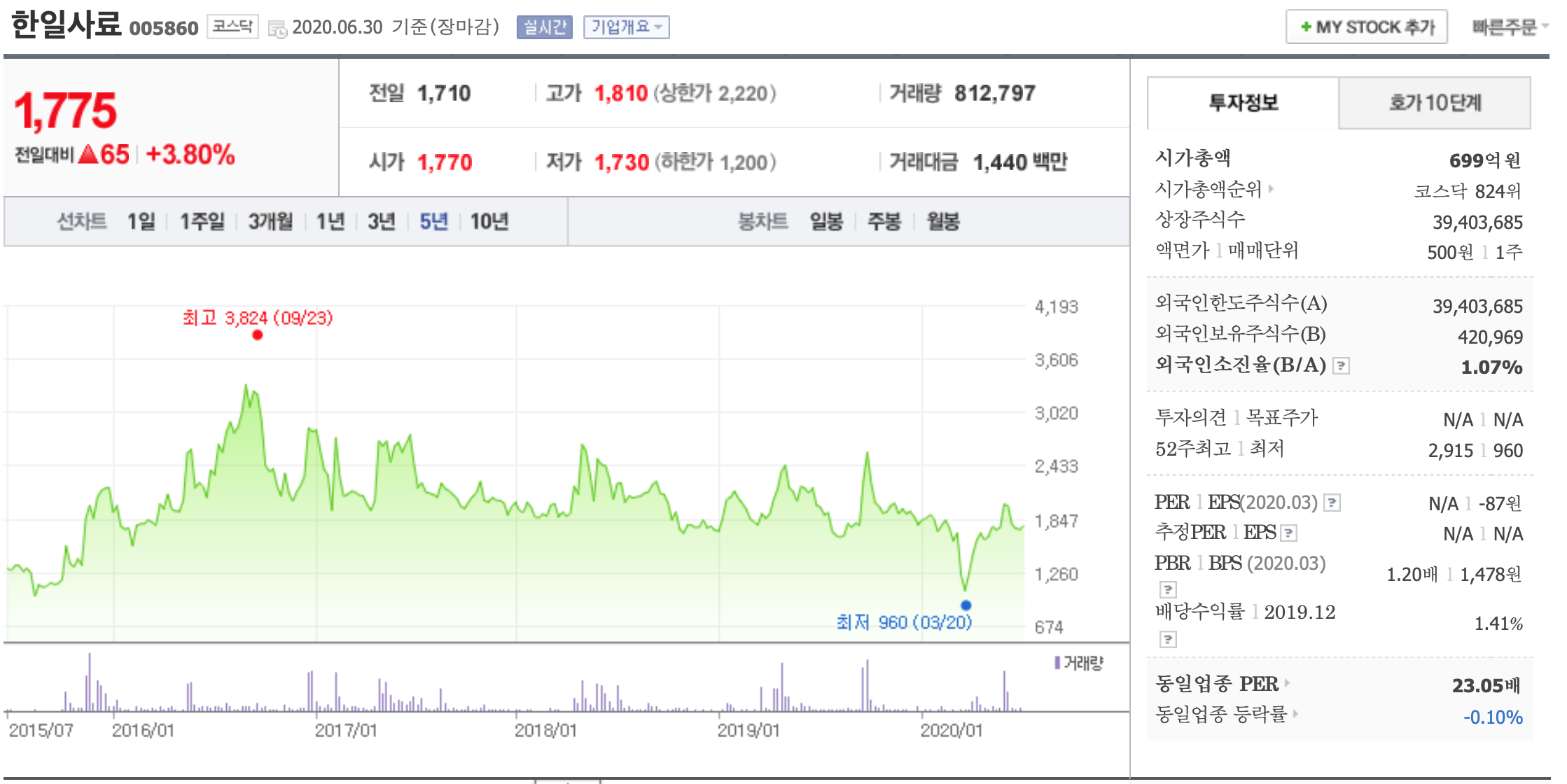Click the 실시간 button
The width and height of the screenshot is (1567, 784).
pos(545,27)
